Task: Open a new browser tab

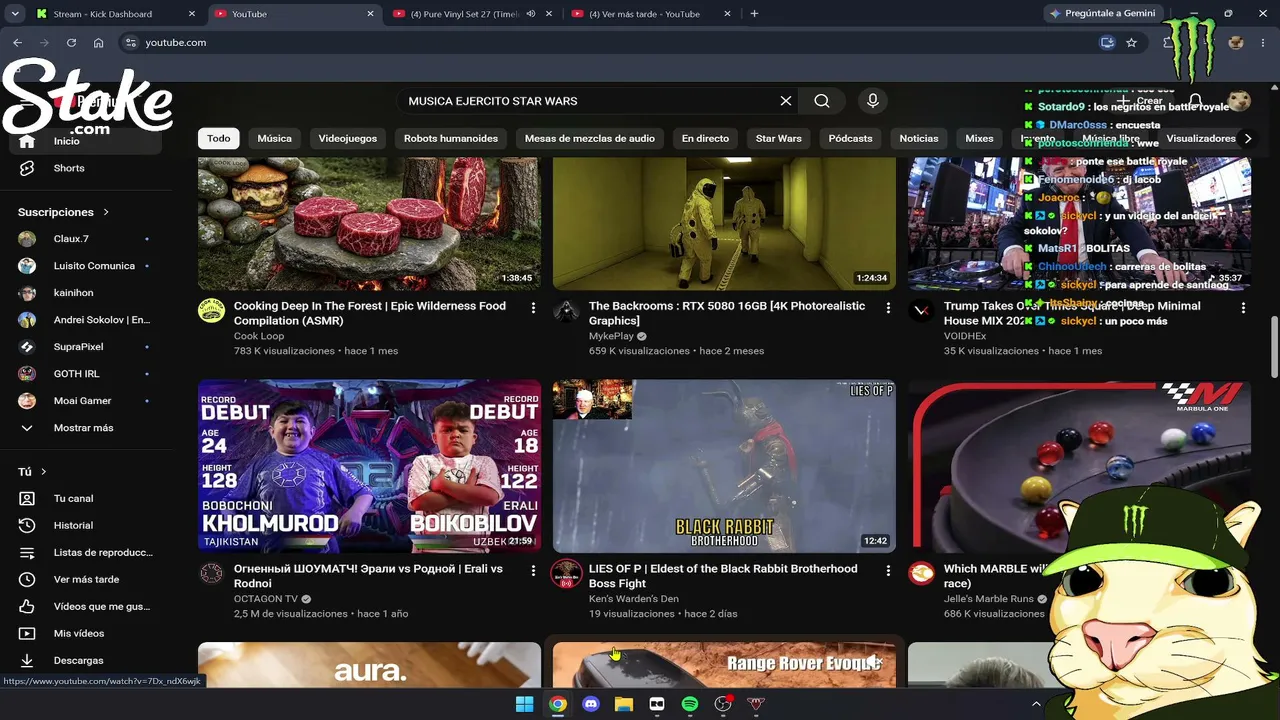Action: tap(754, 14)
